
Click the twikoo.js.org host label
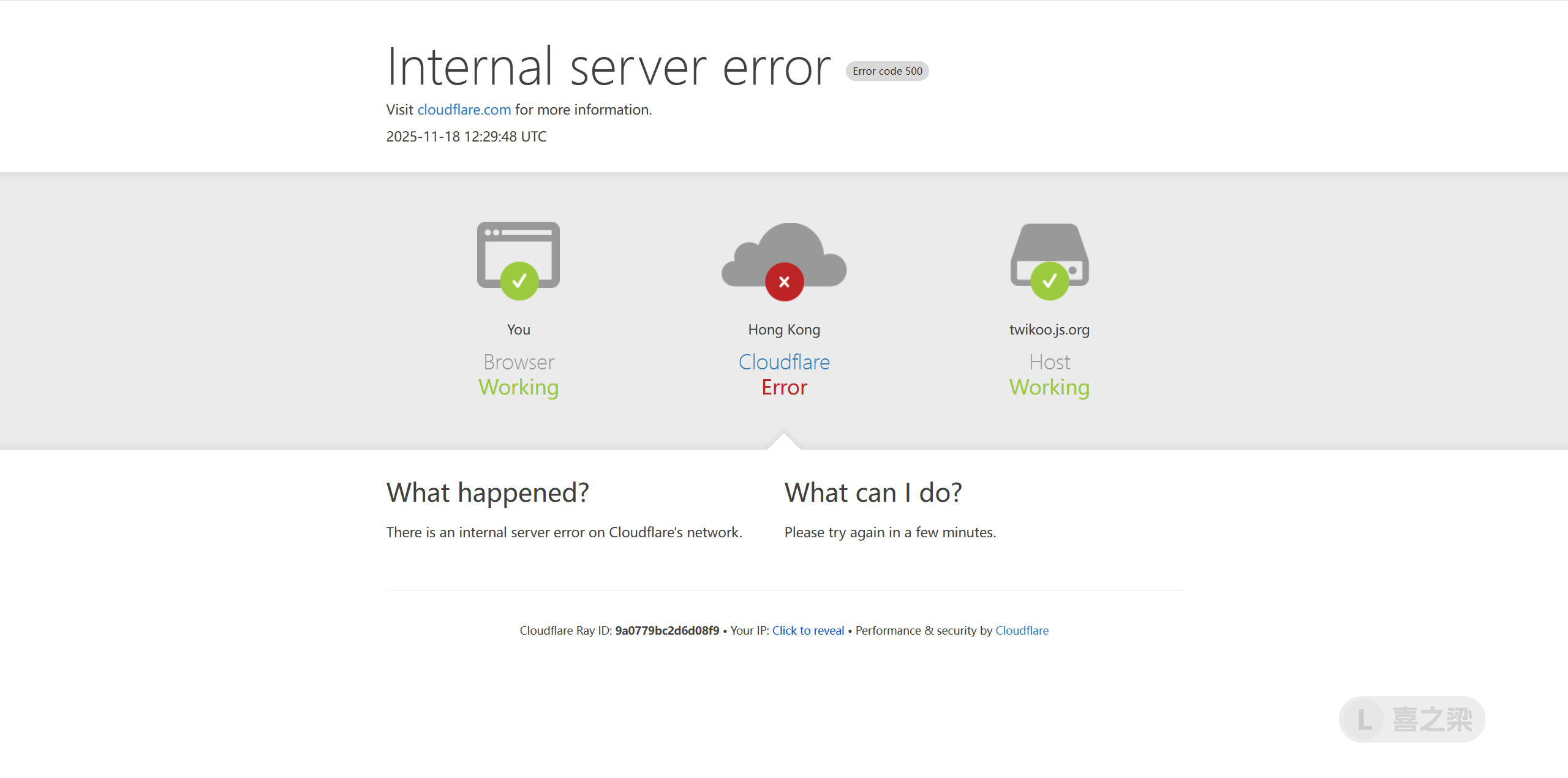(1049, 330)
